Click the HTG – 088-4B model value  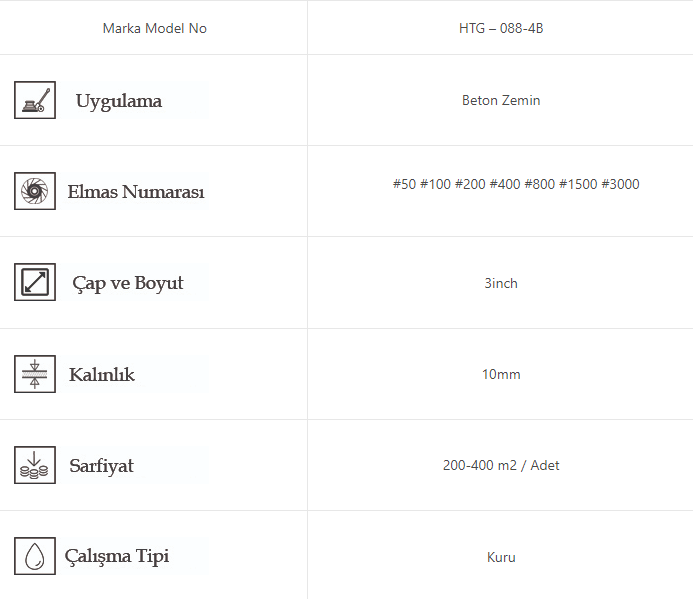point(500,28)
